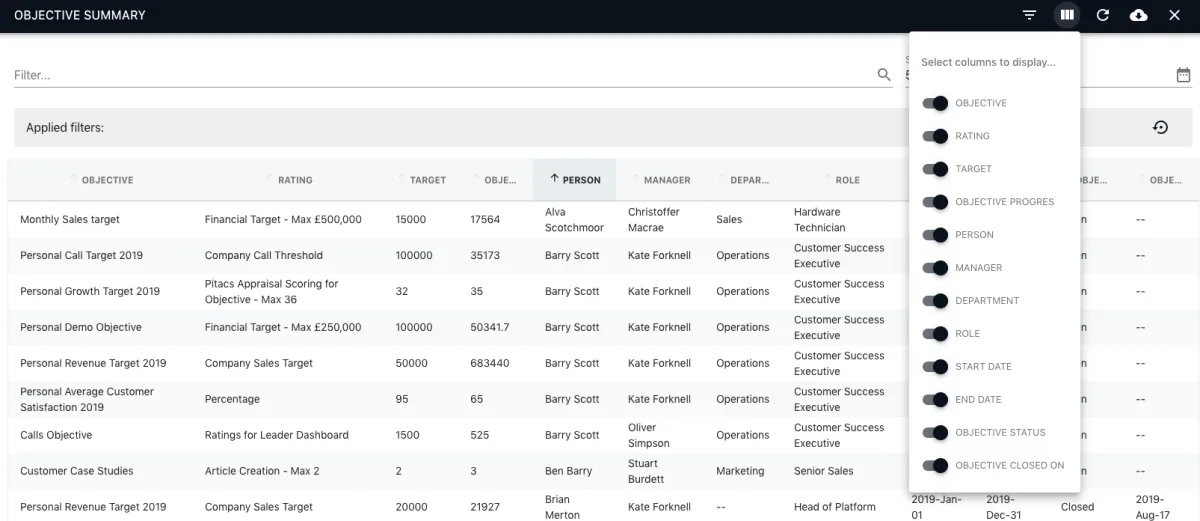Image resolution: width=1200 pixels, height=521 pixels.
Task: Select 'Personal Growth Target 2019' cell
Action: coord(90,291)
